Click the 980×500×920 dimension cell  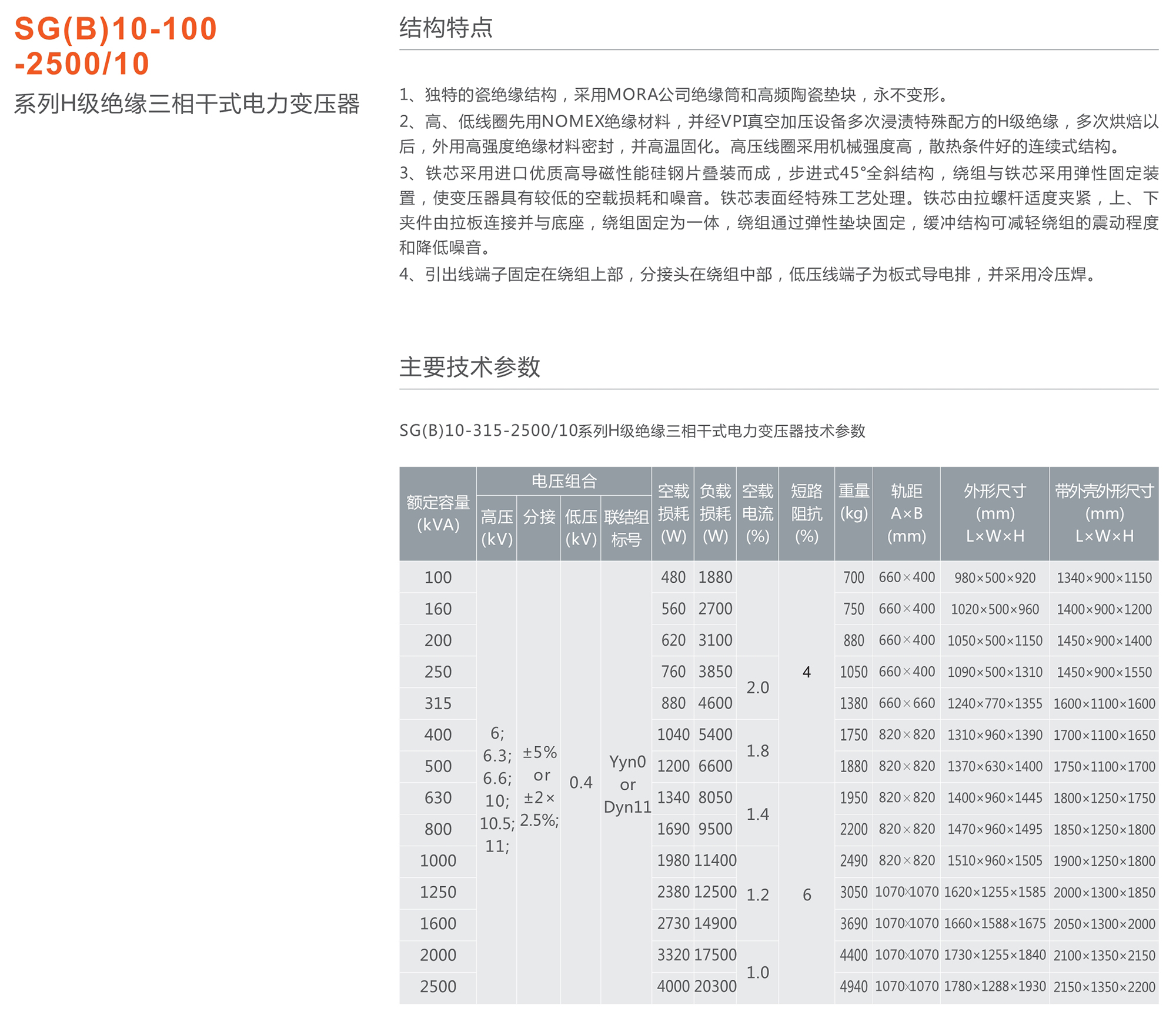[994, 578]
